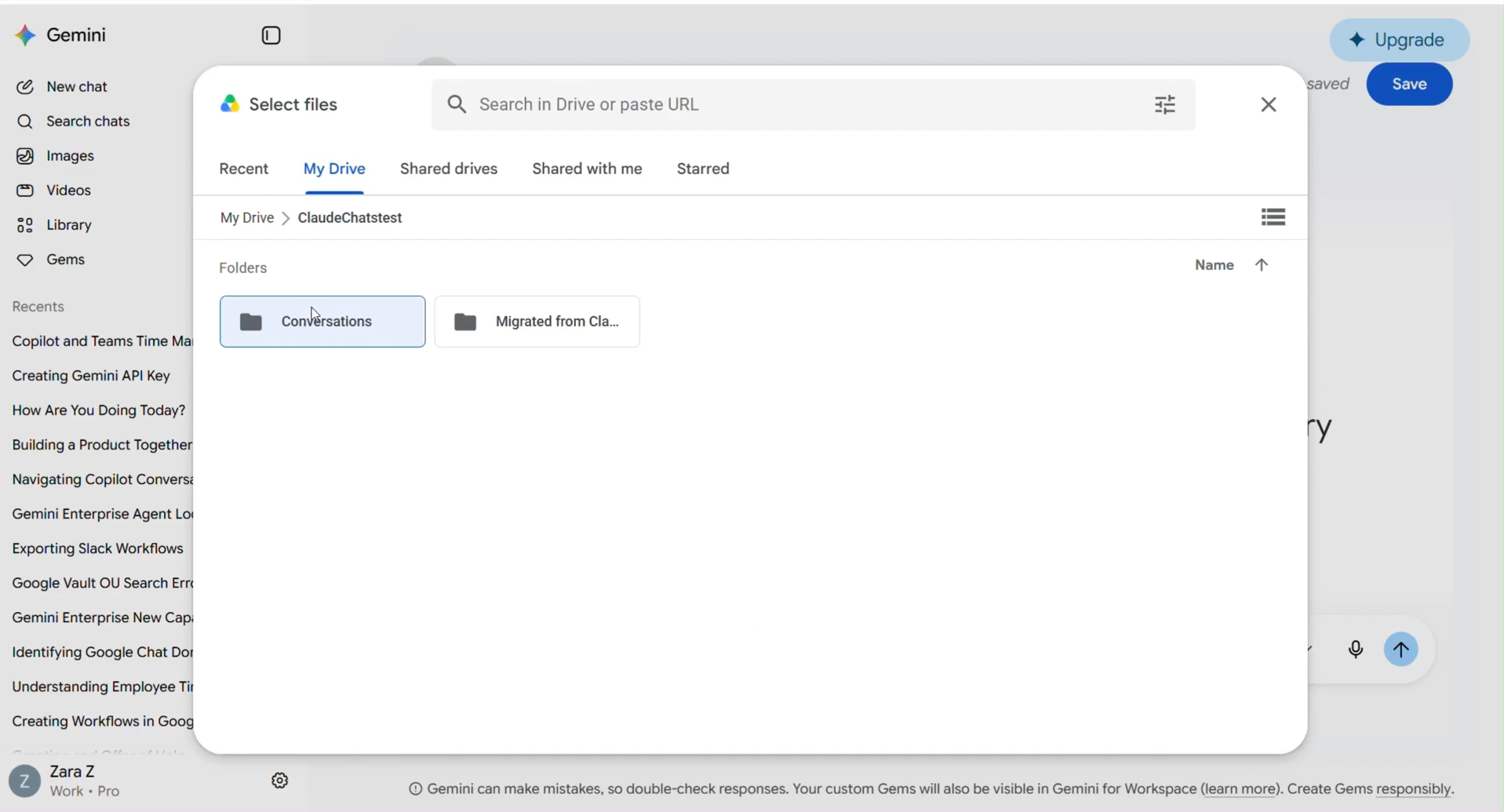Open Gemini Enterprise Agent Lo... chat

pos(101,514)
